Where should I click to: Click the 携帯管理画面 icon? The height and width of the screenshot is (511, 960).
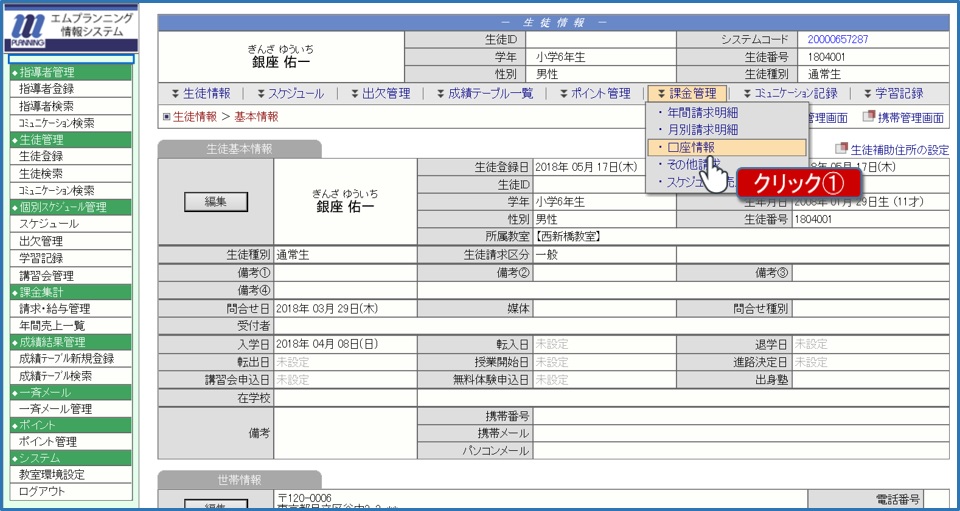[868, 117]
